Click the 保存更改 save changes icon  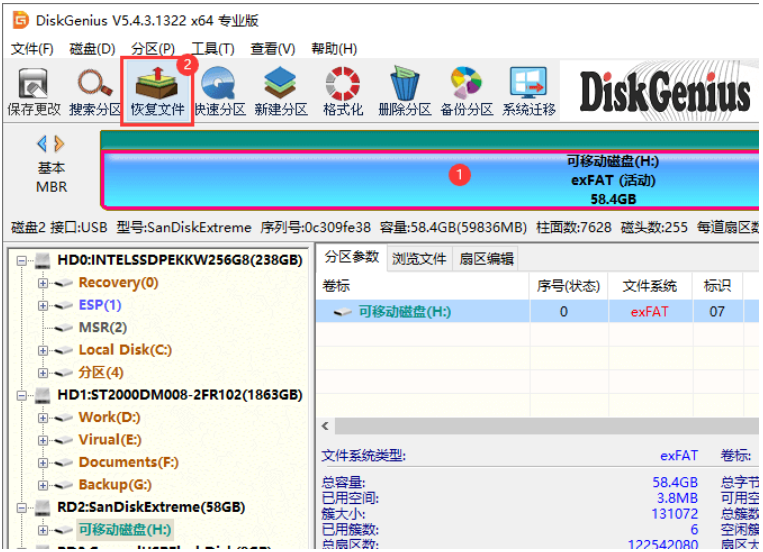point(33,92)
